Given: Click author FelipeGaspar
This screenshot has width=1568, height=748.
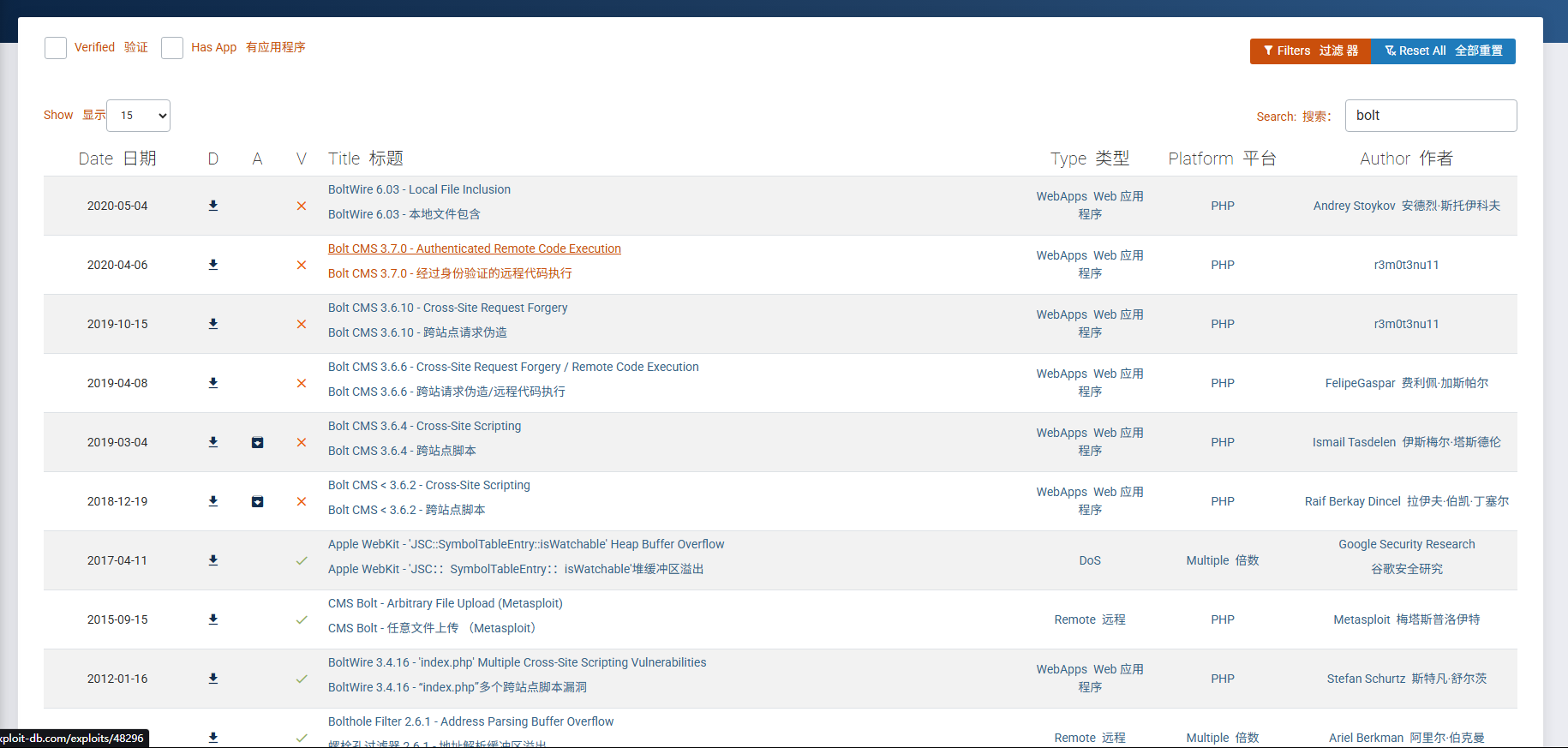Looking at the screenshot, I should tap(1407, 383).
